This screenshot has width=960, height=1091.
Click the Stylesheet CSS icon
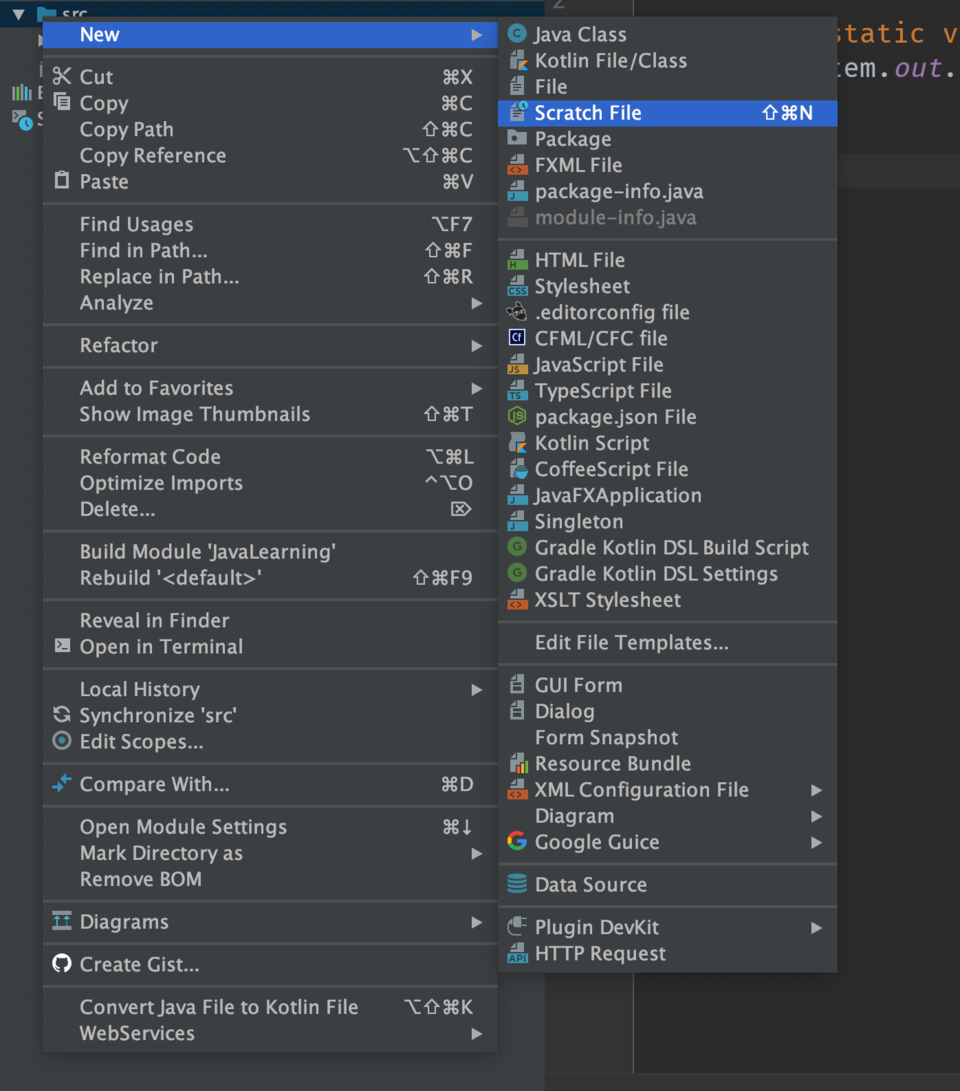click(517, 287)
